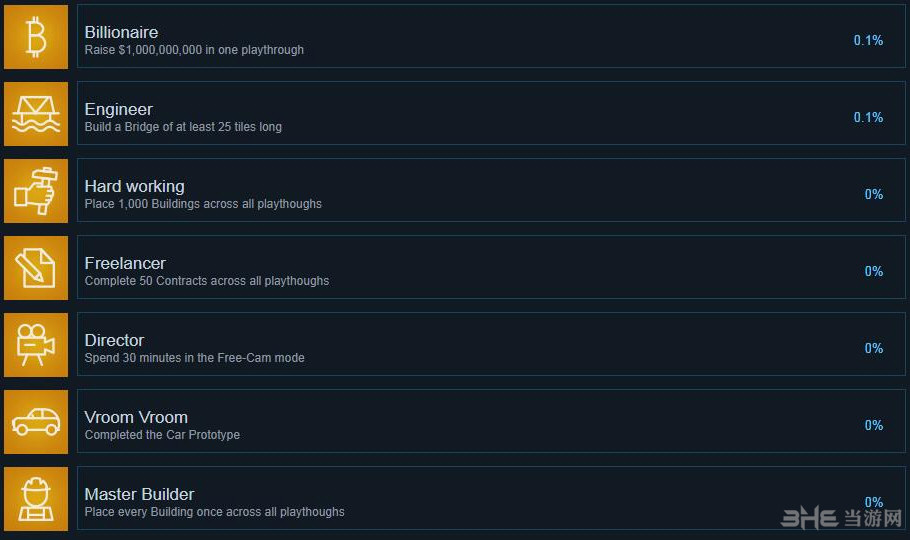910x540 pixels.
Task: Click the 3HE watermark logo
Action: point(842,517)
